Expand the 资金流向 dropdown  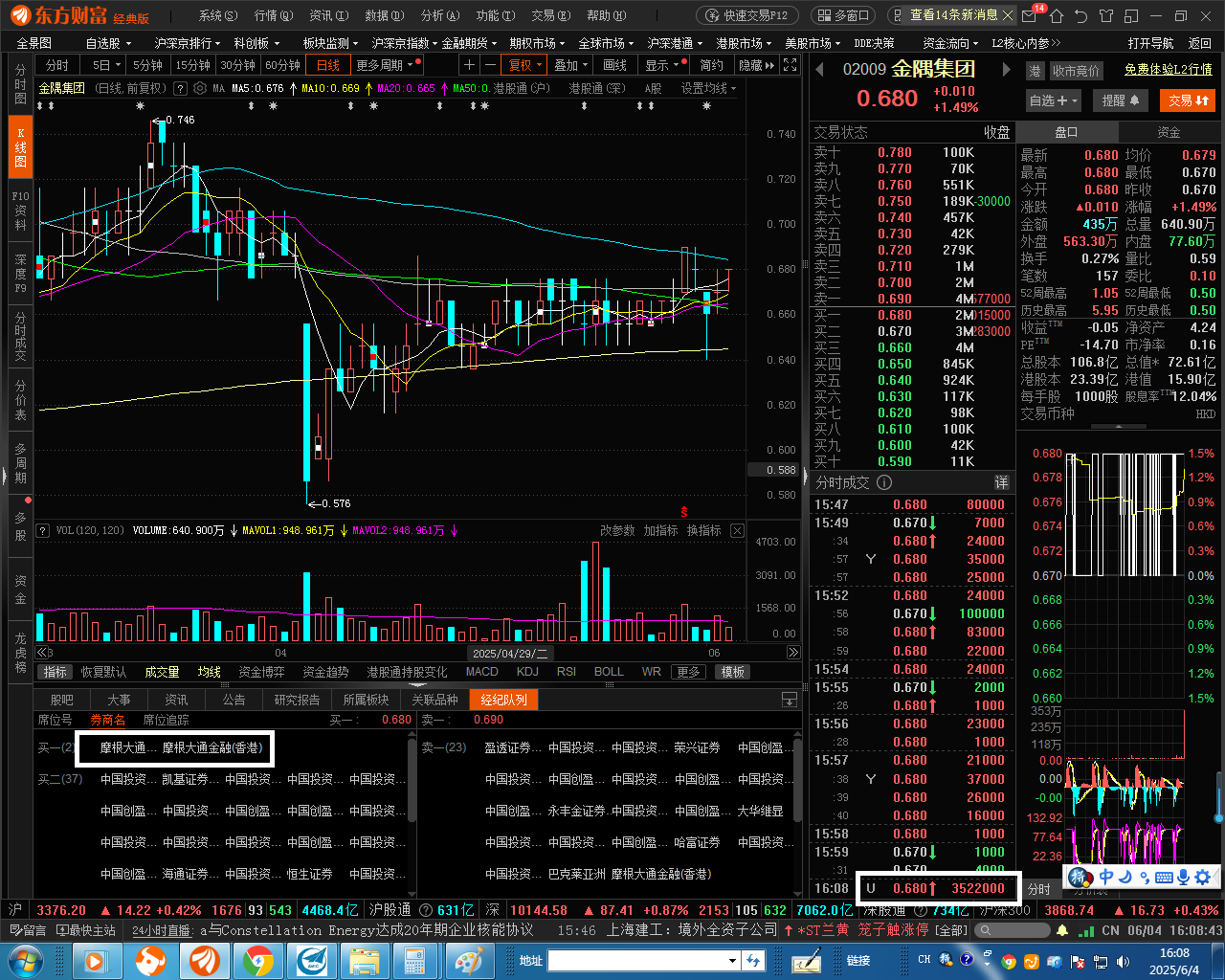(x=950, y=43)
